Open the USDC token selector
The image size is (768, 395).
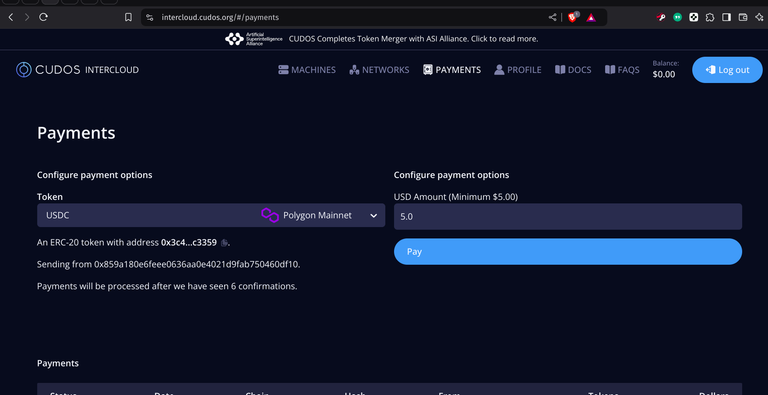pos(211,215)
